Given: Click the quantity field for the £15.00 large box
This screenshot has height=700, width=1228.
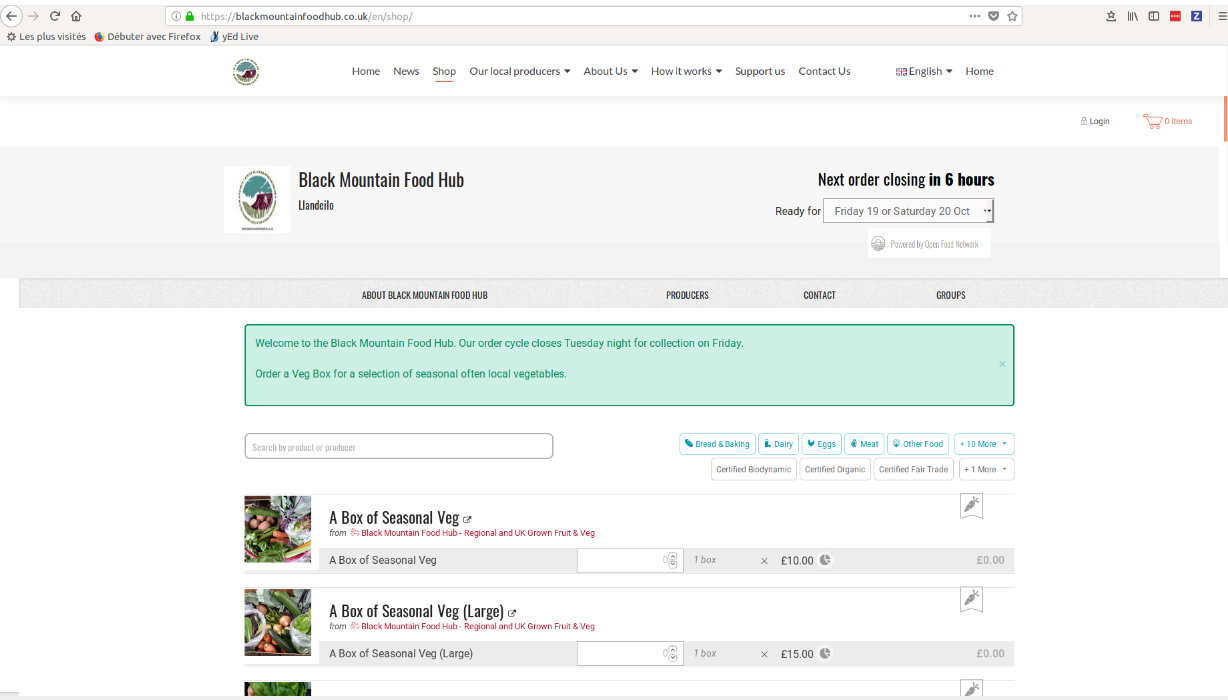Looking at the screenshot, I should coord(630,653).
